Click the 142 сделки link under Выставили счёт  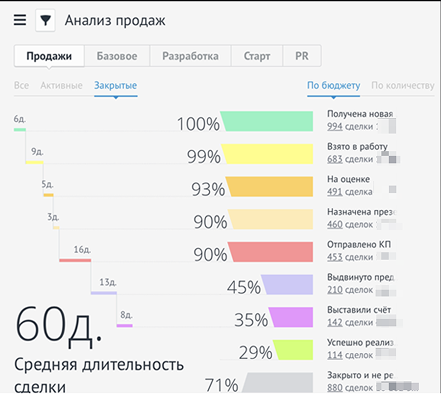(x=350, y=323)
